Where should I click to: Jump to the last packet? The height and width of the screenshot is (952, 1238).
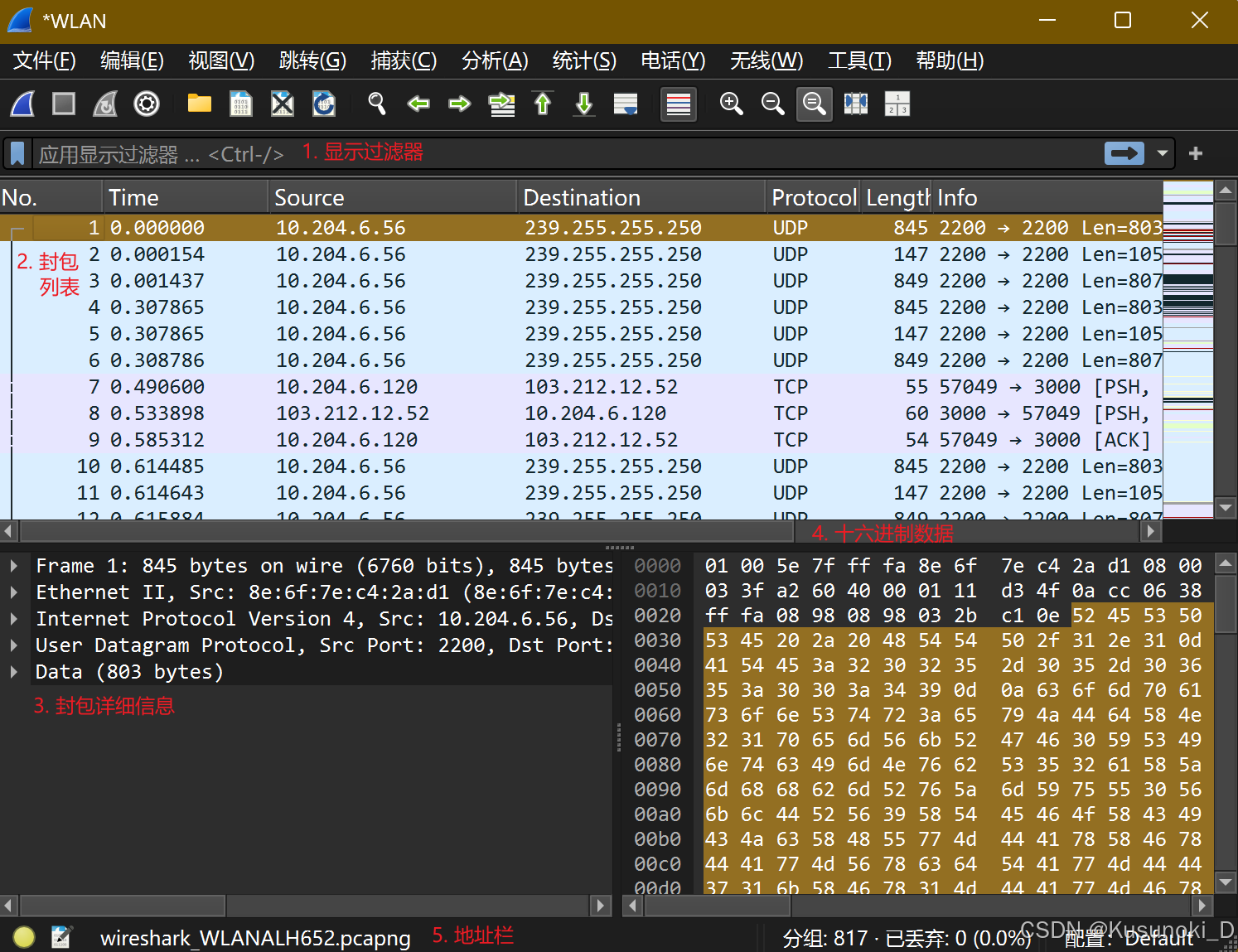584,104
